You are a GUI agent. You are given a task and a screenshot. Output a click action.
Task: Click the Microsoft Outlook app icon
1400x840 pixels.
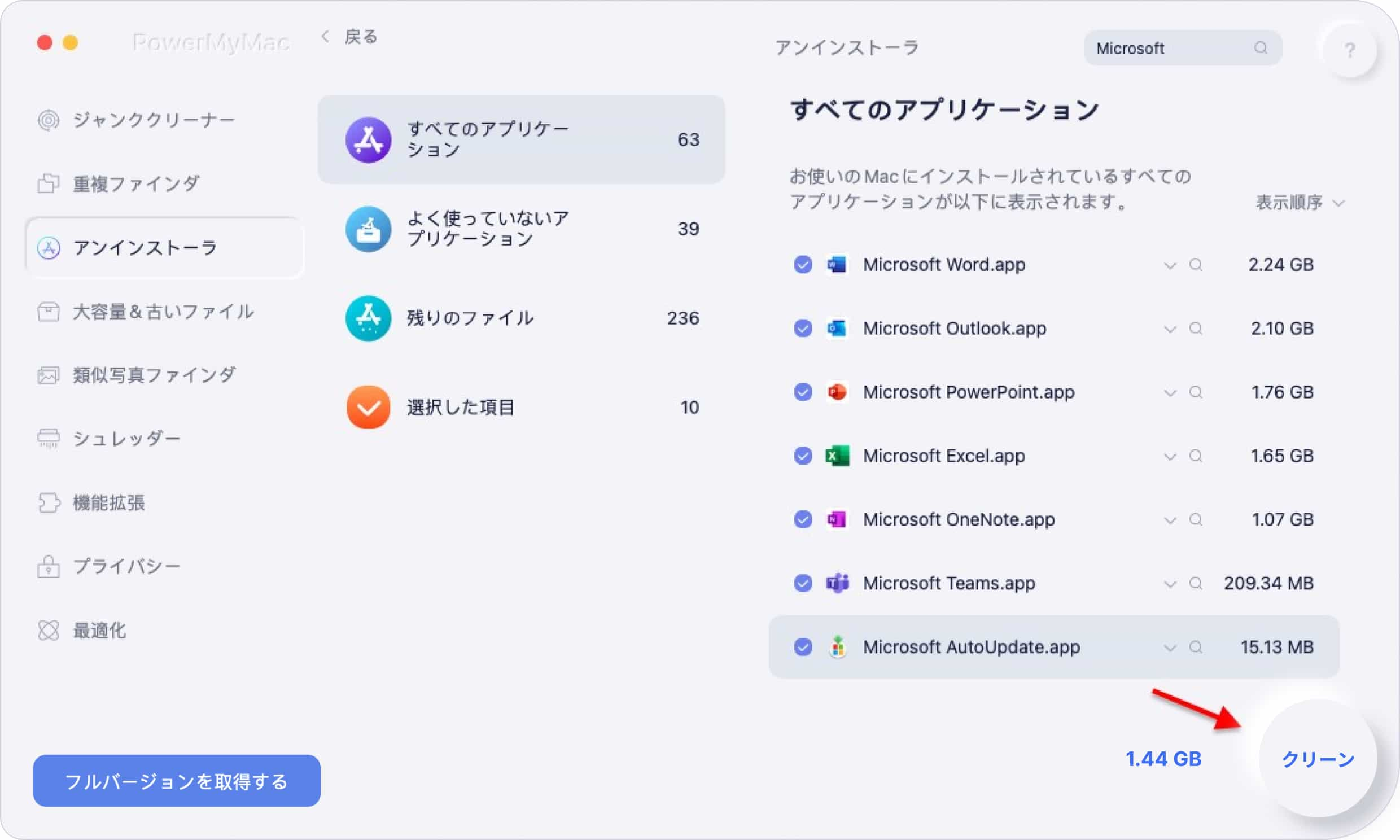[x=837, y=329]
